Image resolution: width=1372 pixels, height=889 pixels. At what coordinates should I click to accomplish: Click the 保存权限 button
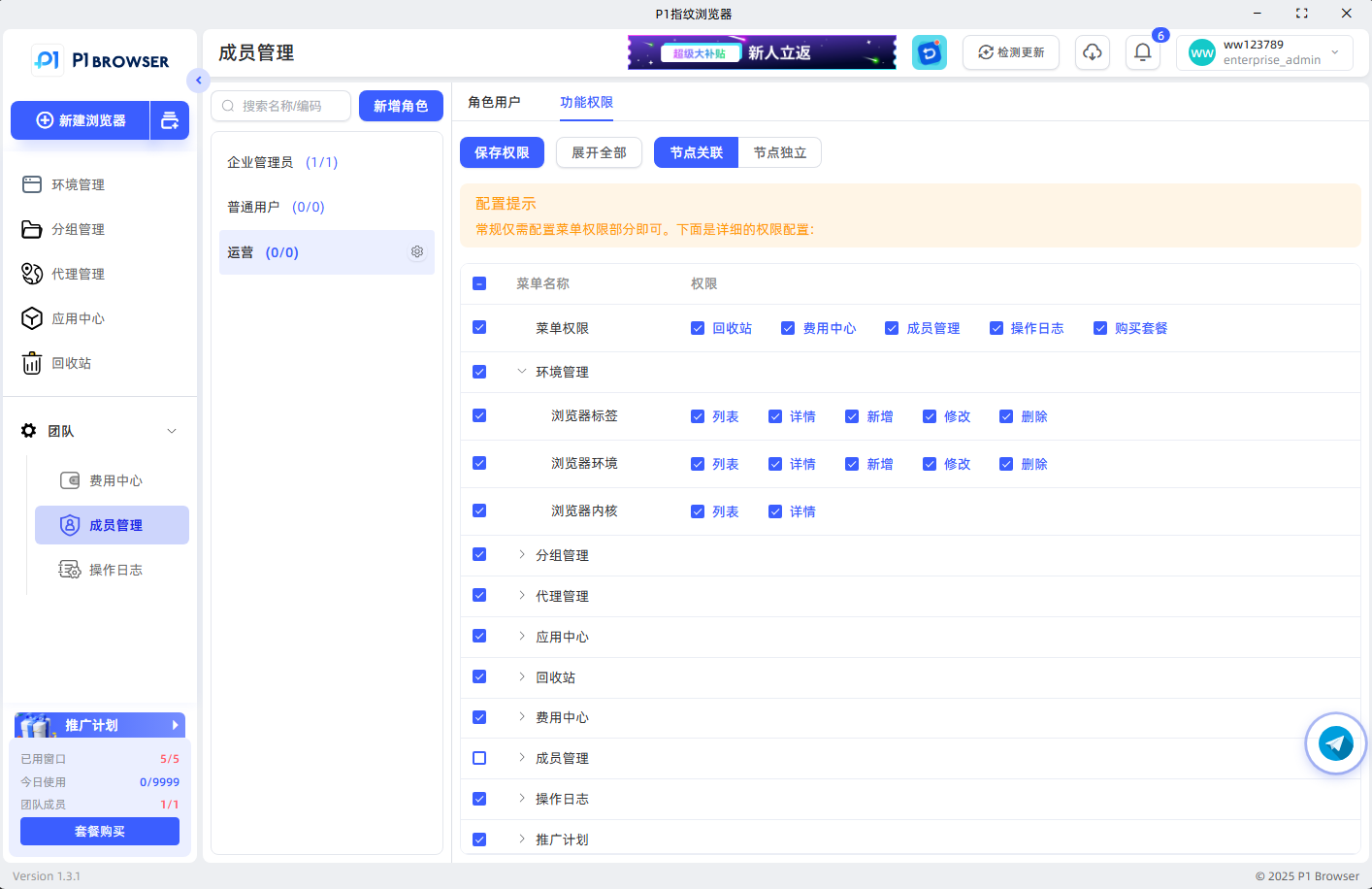click(502, 152)
